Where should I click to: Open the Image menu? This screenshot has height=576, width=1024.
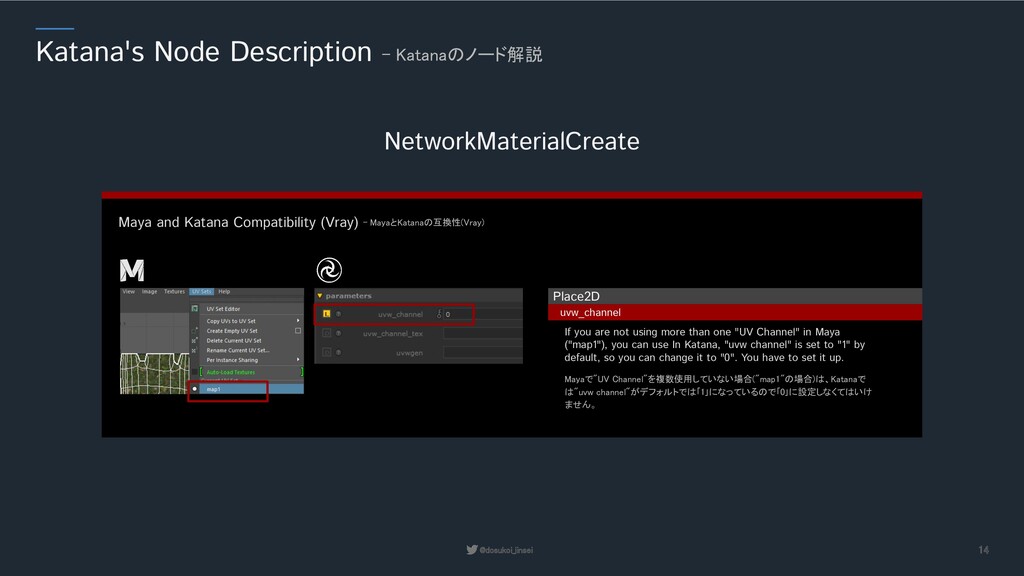pos(150,292)
